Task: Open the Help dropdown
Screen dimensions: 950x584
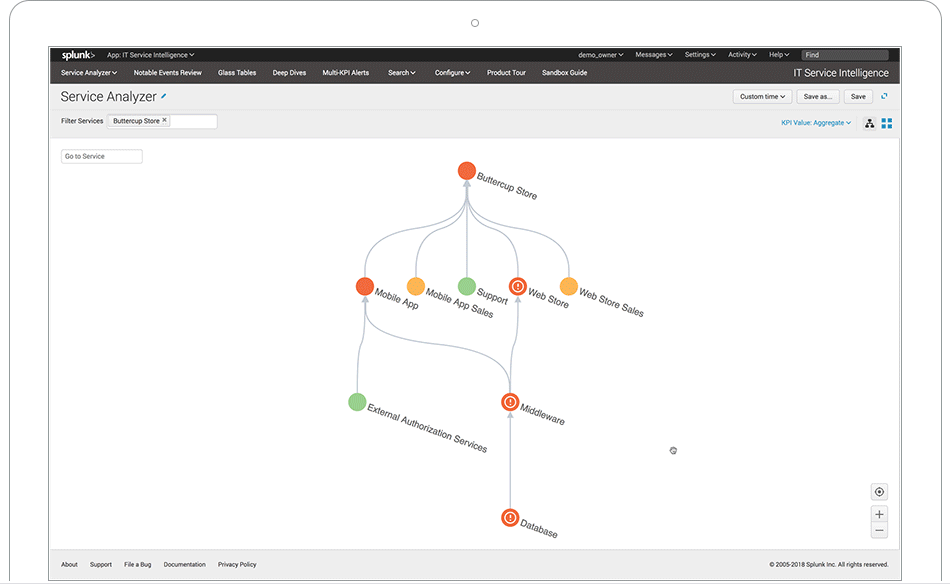Action: click(x=779, y=55)
